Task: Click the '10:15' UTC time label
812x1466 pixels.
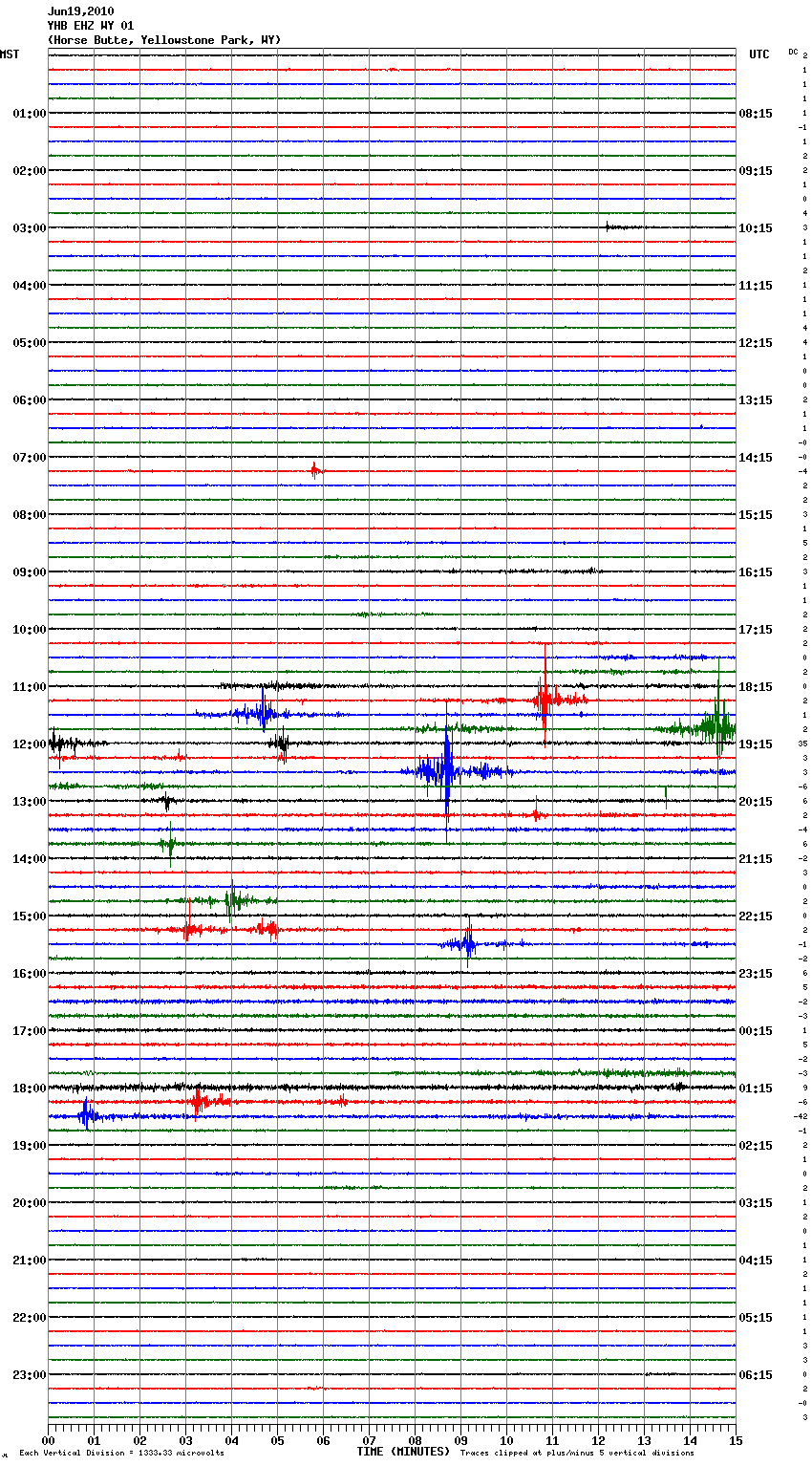Action: tap(756, 228)
